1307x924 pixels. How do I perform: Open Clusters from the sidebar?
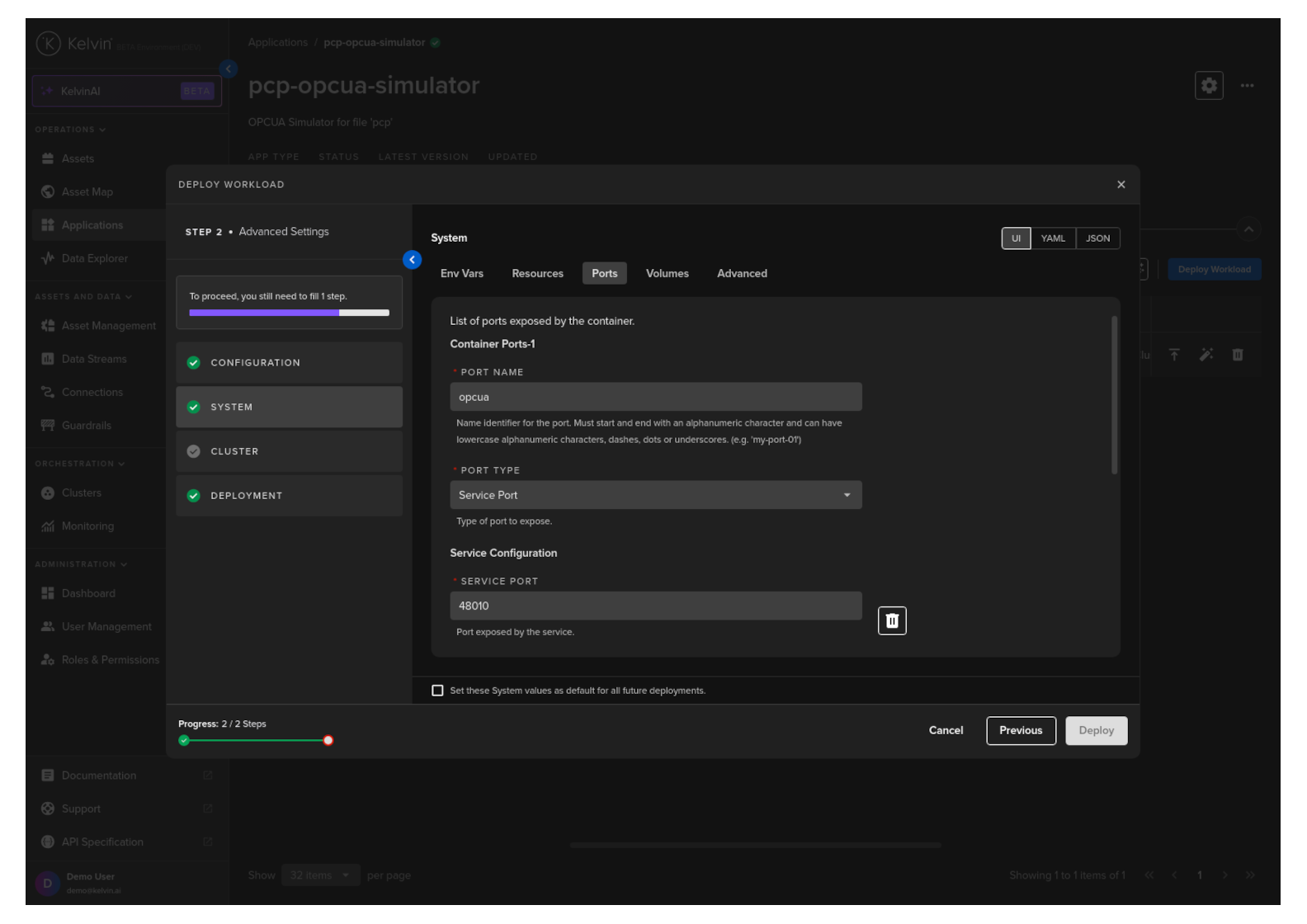(x=81, y=493)
